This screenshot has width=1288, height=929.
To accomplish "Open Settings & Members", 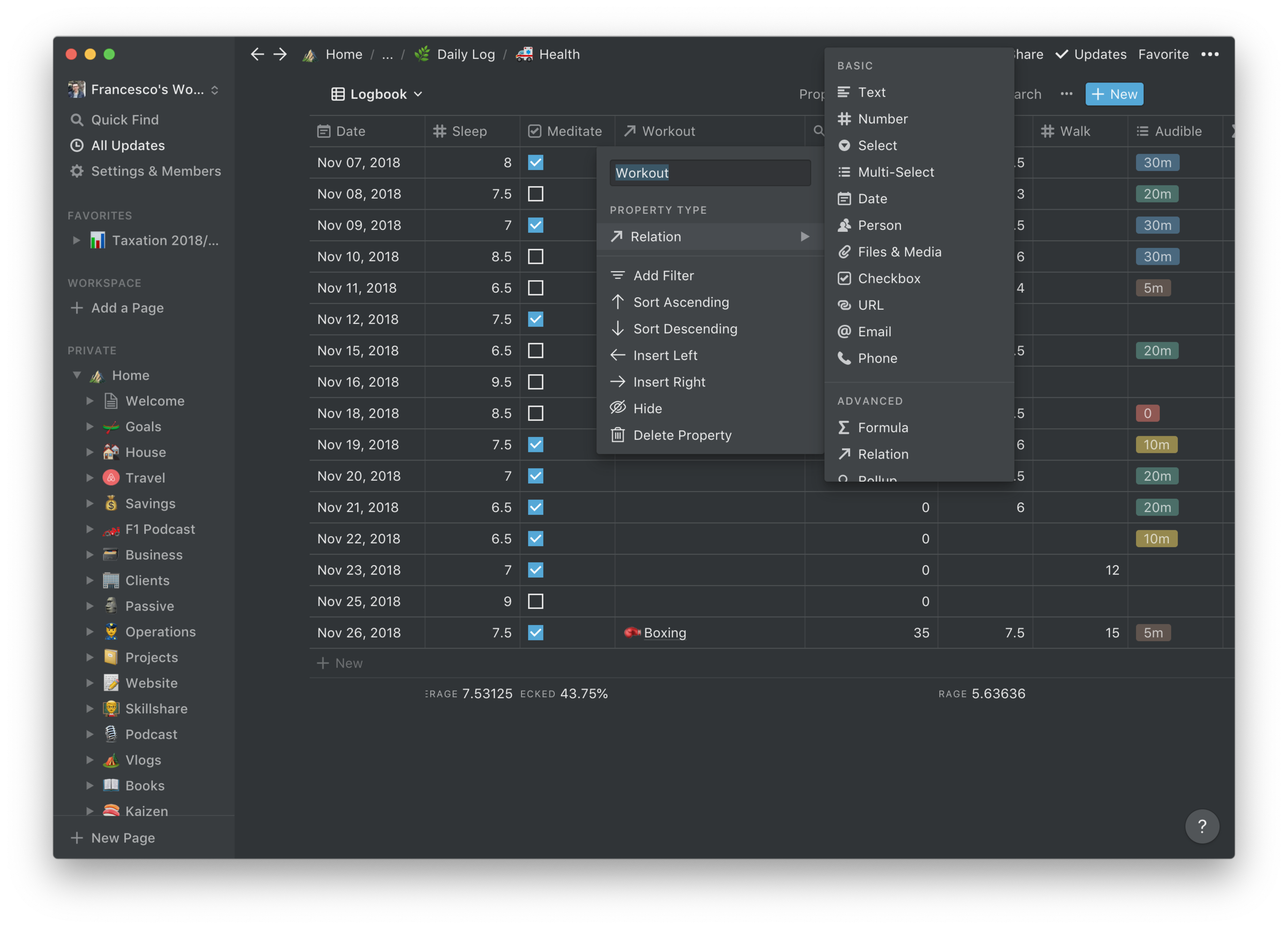I will (x=156, y=171).
